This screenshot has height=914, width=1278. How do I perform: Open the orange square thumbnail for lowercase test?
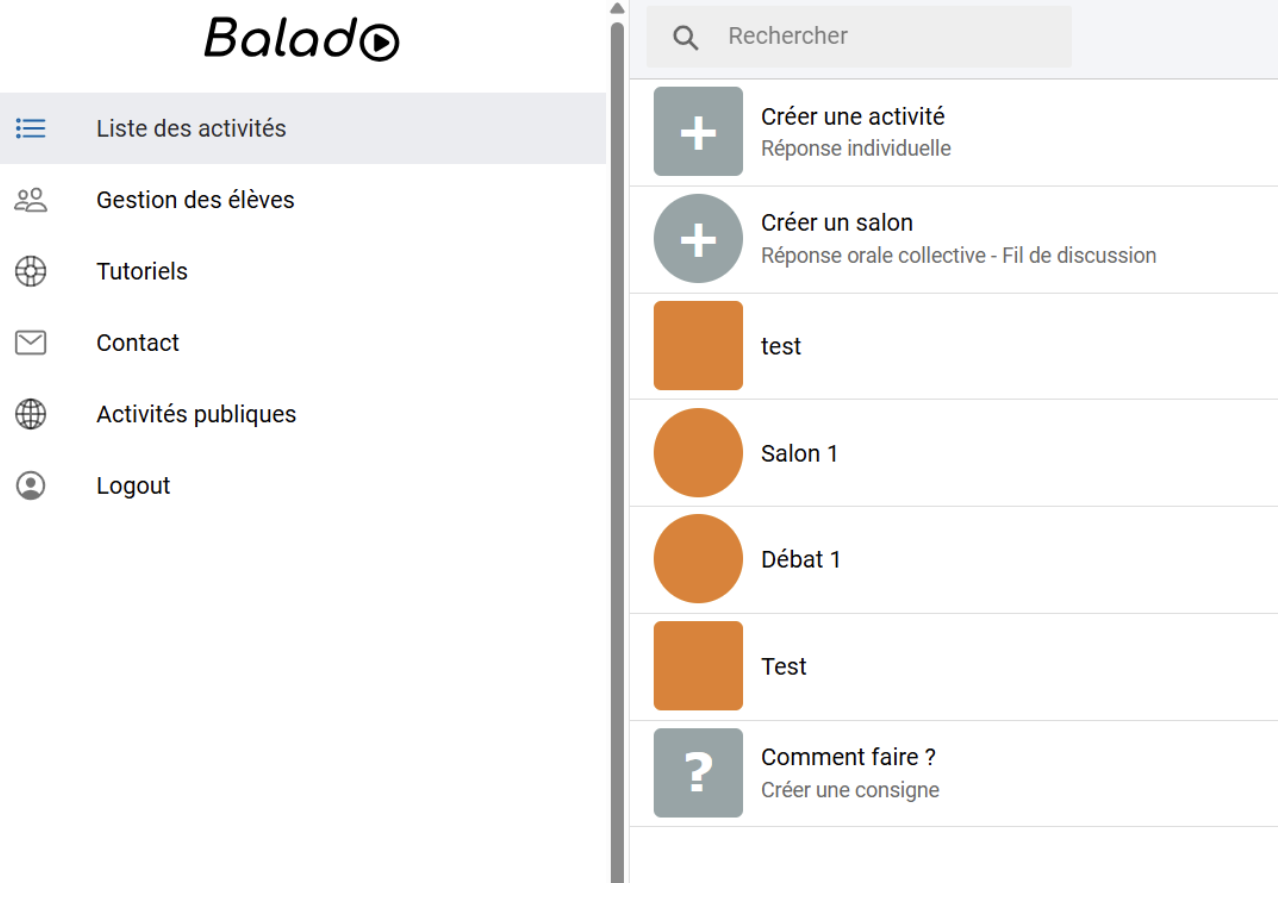coord(698,346)
